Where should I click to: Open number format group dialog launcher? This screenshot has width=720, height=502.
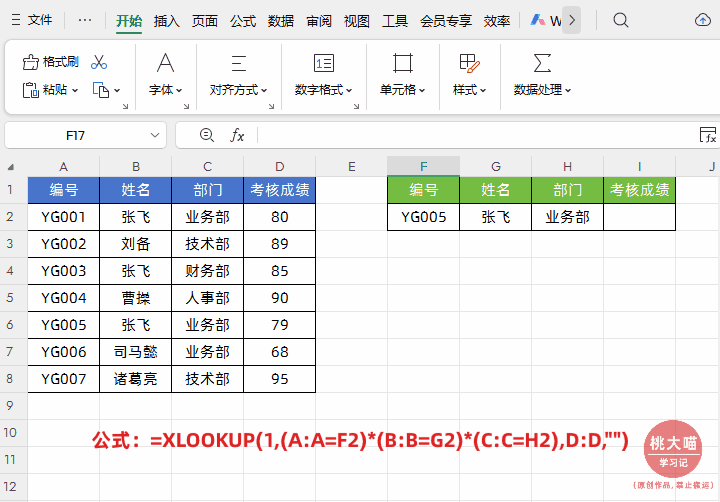click(356, 107)
